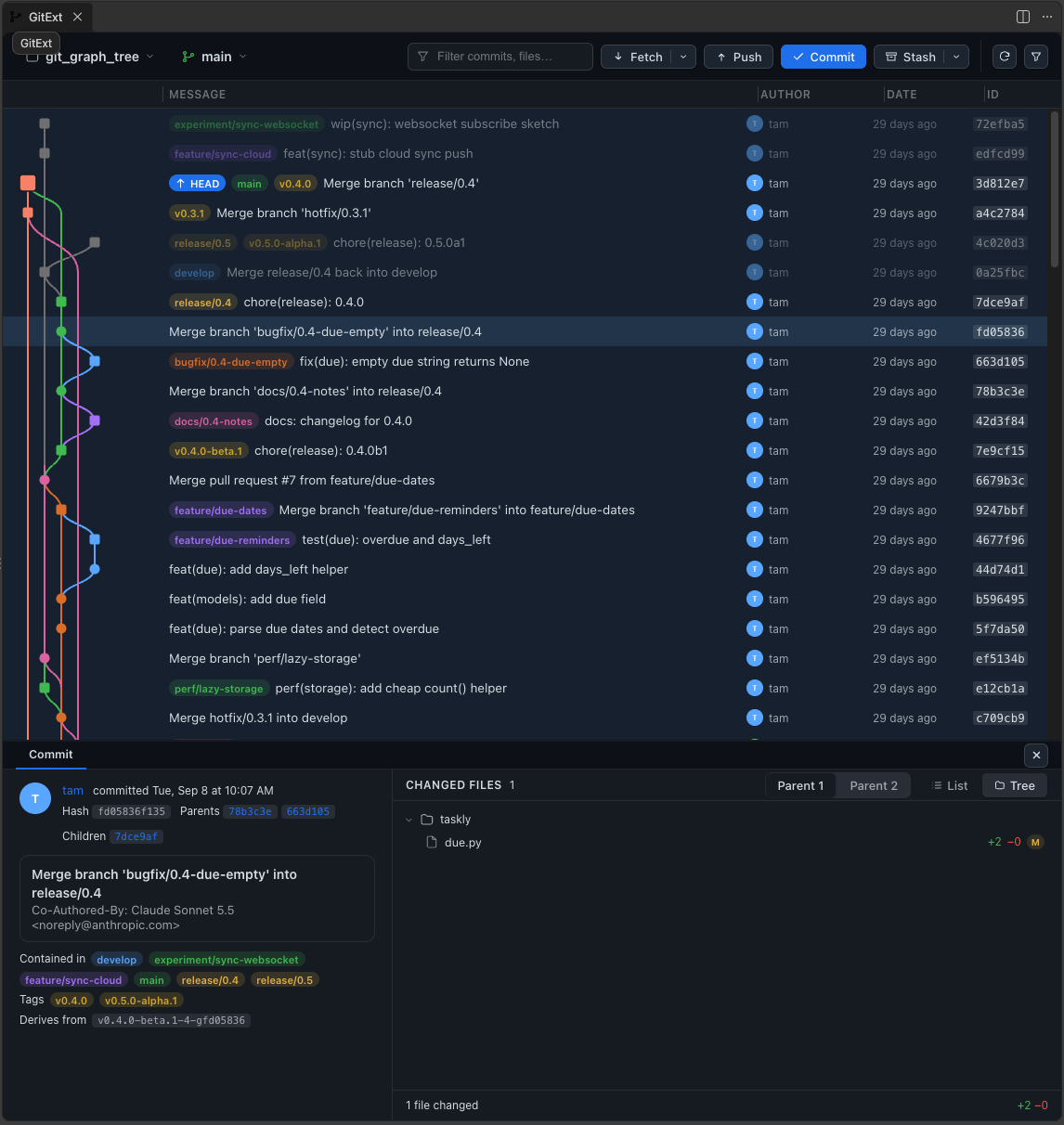
Task: Click the develop chip under Contained in
Action: pyautogui.click(x=117, y=960)
